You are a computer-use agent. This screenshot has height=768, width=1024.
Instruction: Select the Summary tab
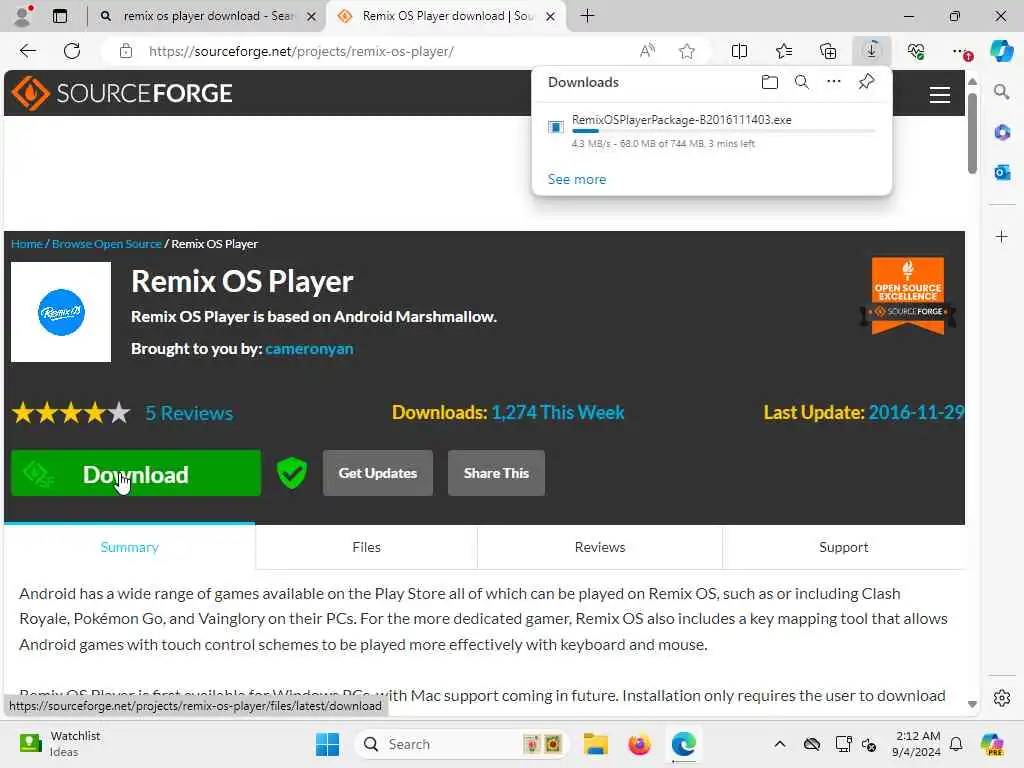coord(129,547)
